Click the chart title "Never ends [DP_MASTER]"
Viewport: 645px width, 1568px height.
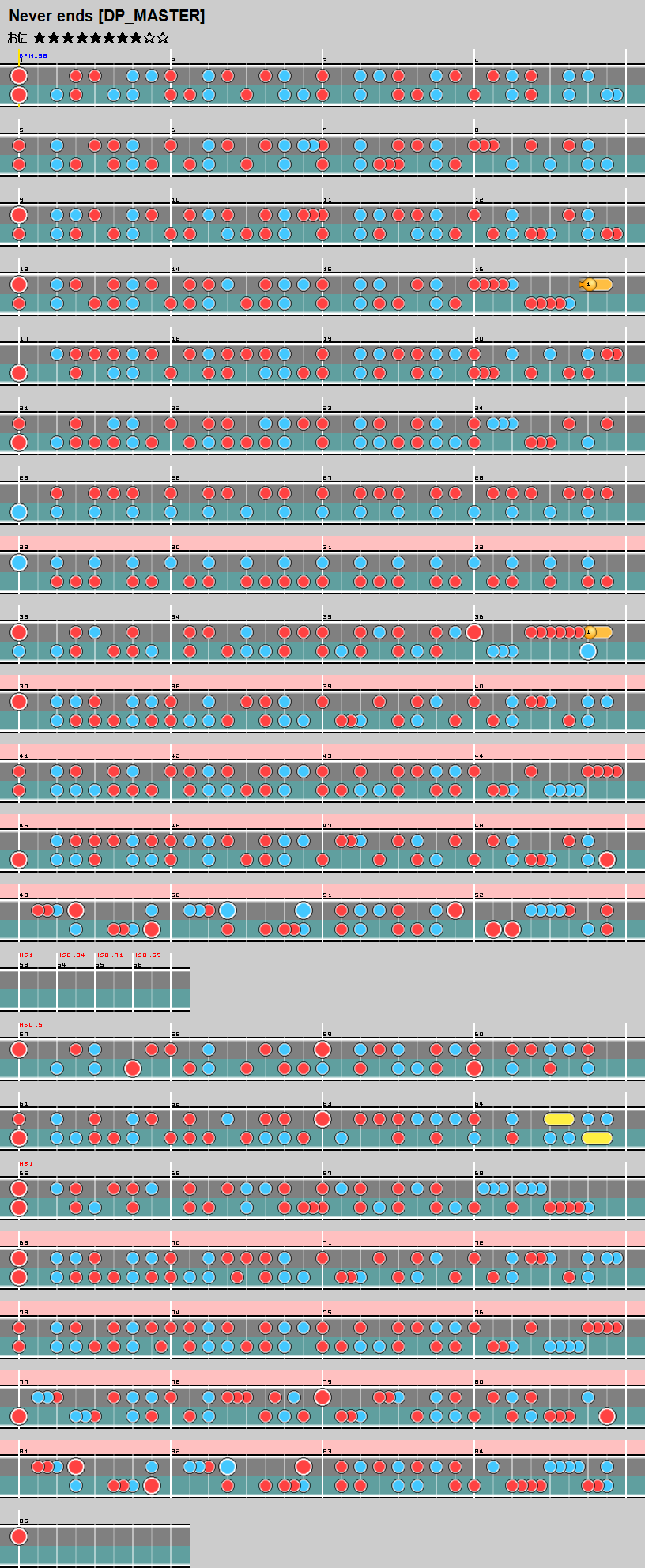107,16
